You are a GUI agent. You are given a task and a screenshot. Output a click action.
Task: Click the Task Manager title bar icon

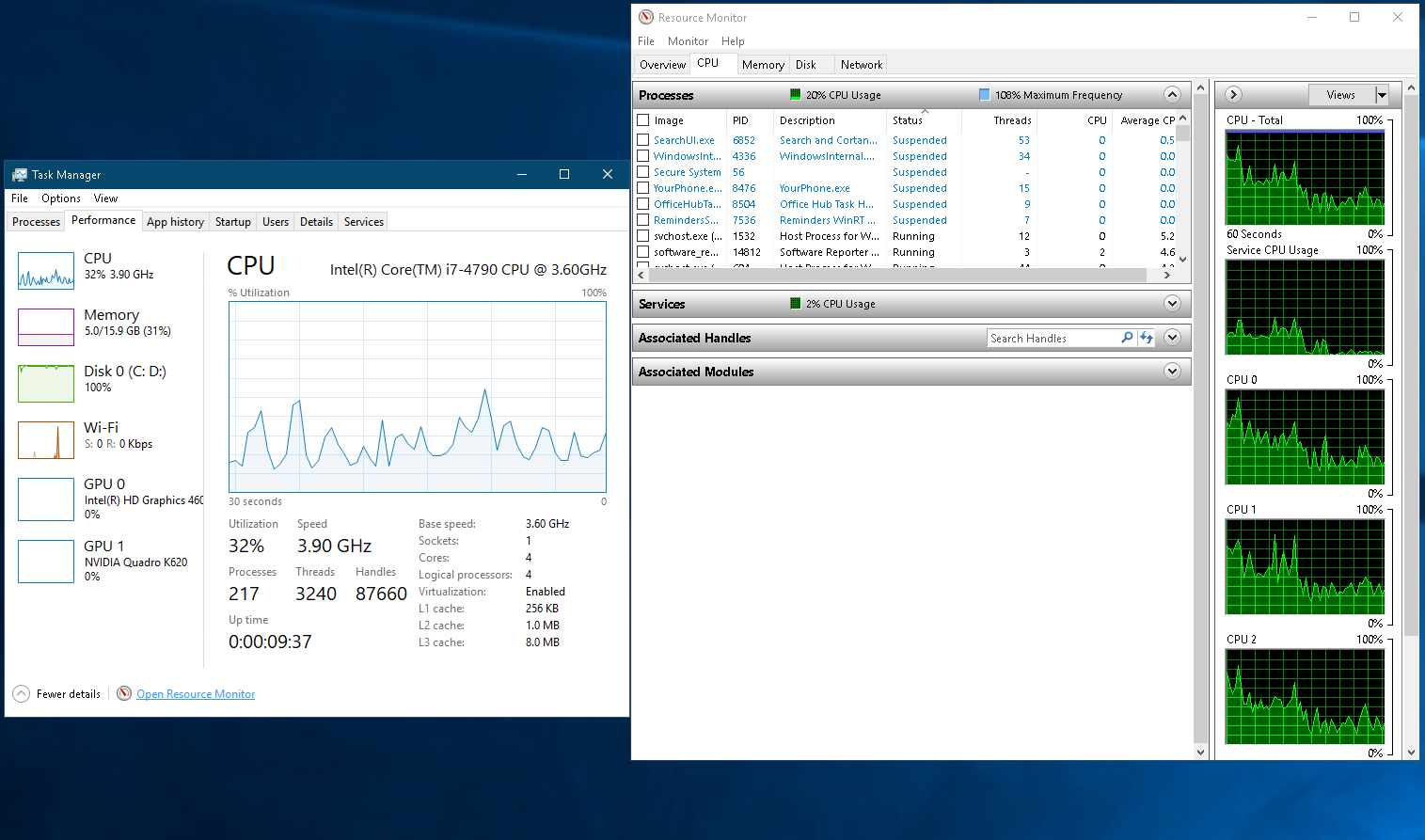[20, 174]
